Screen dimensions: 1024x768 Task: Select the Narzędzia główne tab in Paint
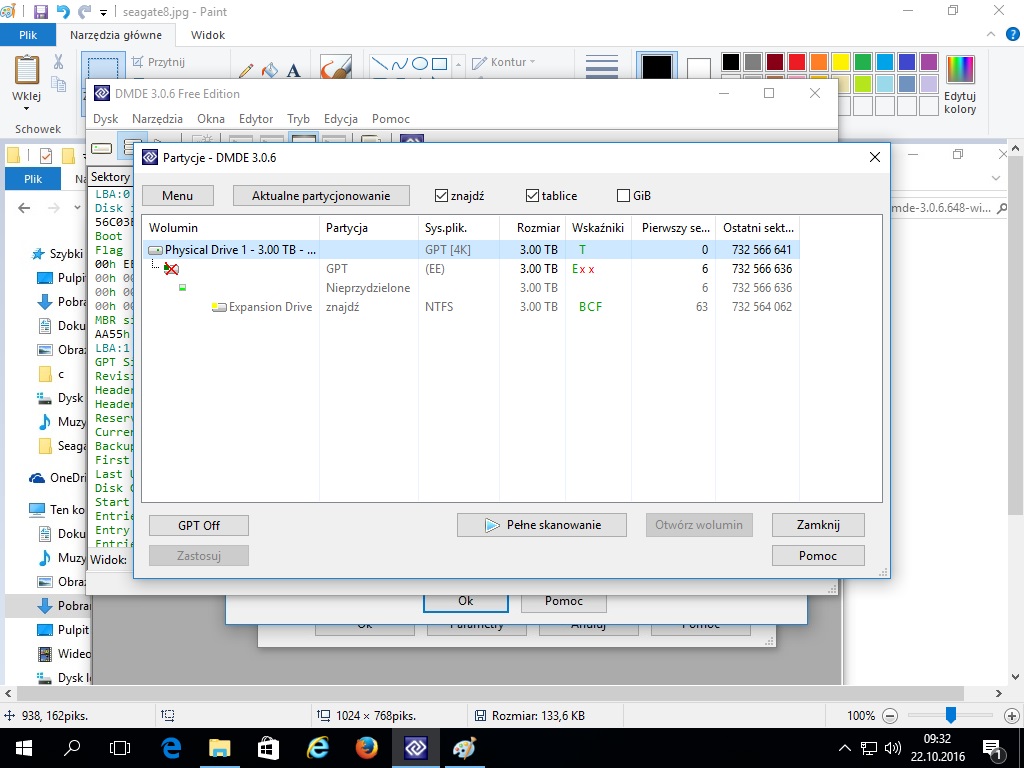click(116, 35)
